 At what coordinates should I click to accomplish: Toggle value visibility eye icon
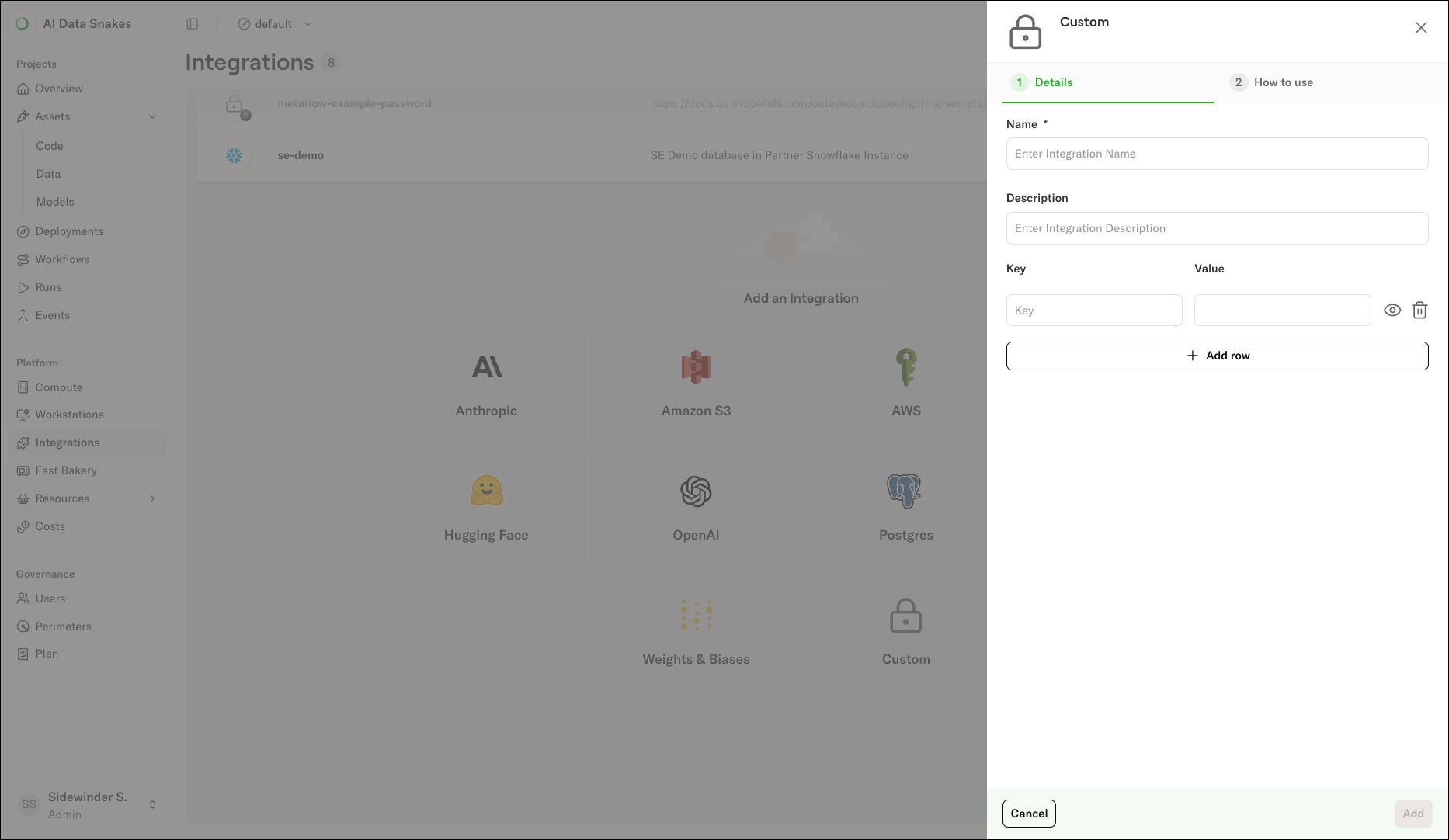(x=1392, y=311)
